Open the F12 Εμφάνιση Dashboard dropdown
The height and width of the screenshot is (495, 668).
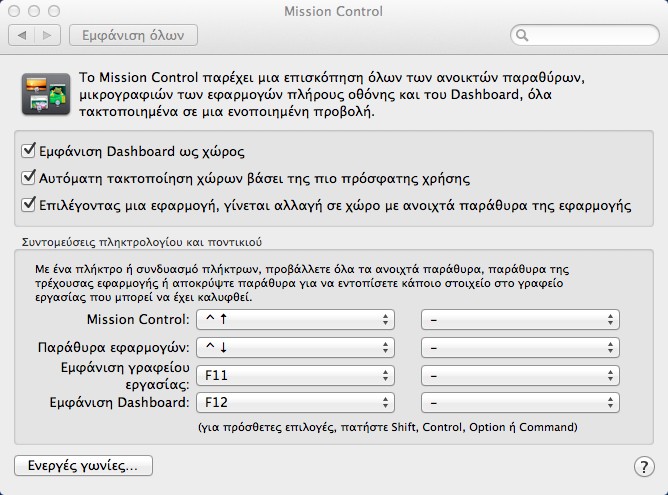tap(295, 403)
